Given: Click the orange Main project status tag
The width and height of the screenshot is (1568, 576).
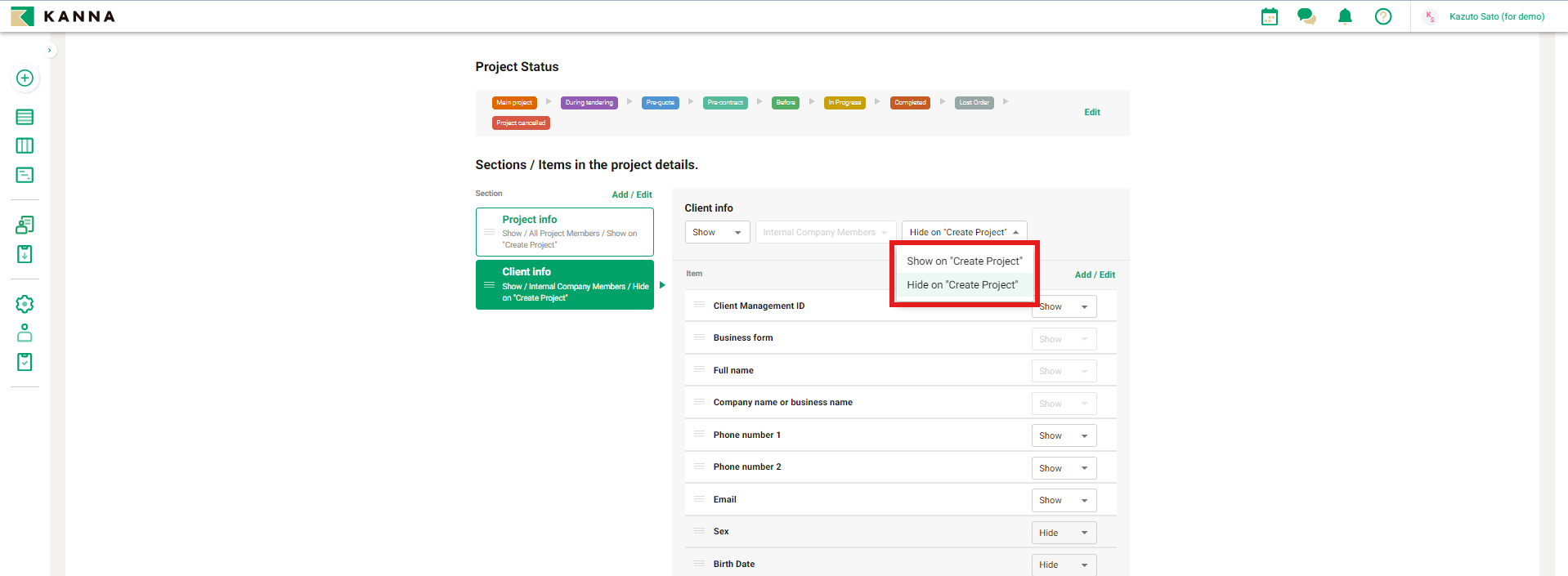Looking at the screenshot, I should coord(513,103).
